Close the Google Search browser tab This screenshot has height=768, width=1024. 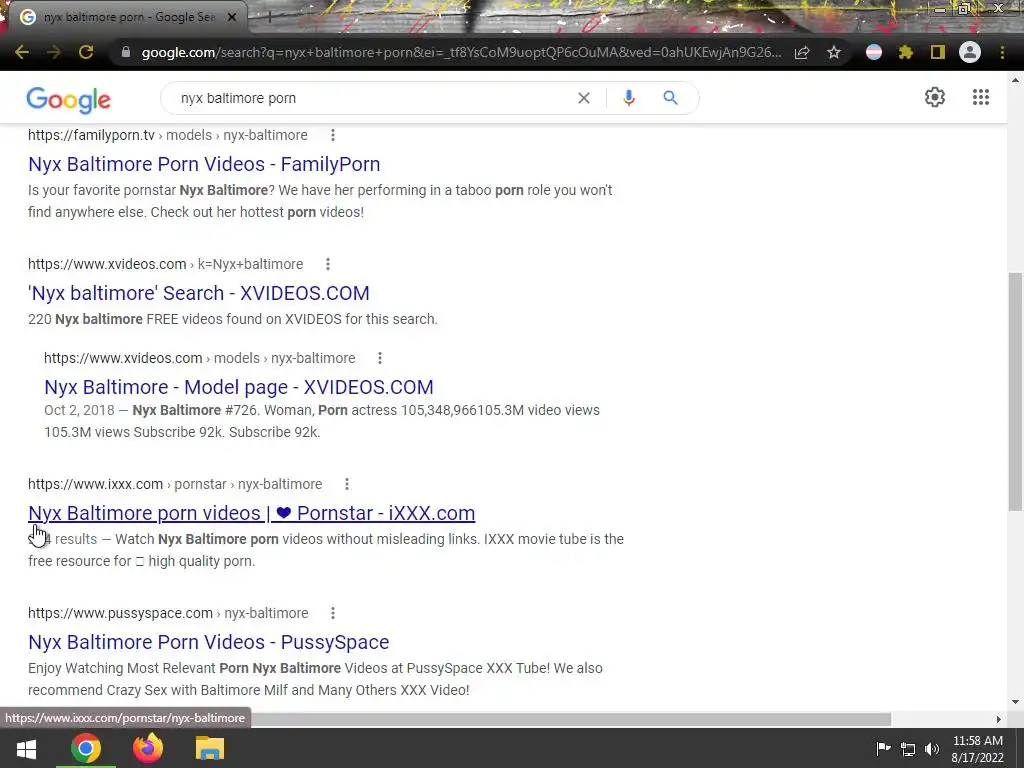232,17
